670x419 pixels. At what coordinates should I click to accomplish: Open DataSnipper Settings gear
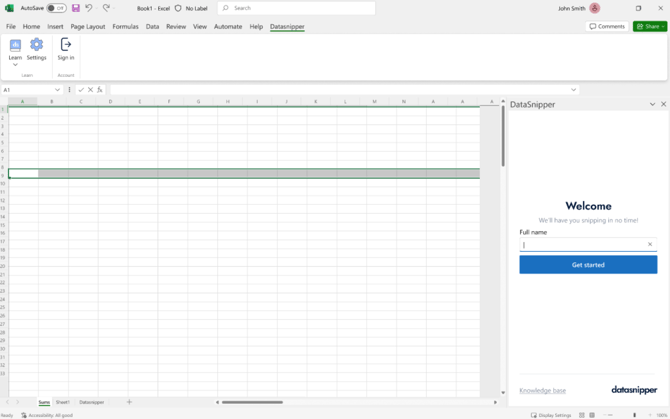click(36, 44)
